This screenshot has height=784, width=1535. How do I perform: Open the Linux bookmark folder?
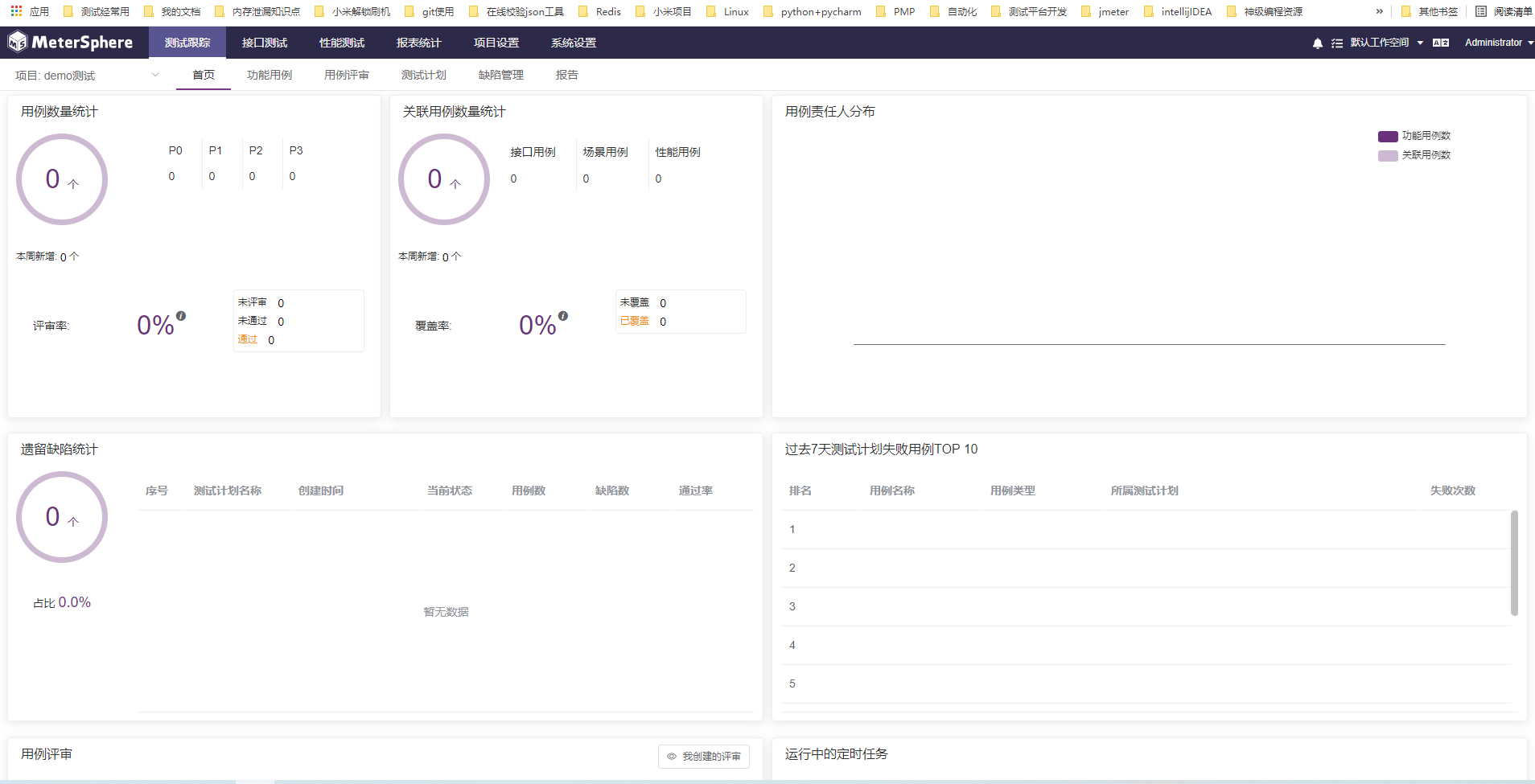pyautogui.click(x=728, y=11)
